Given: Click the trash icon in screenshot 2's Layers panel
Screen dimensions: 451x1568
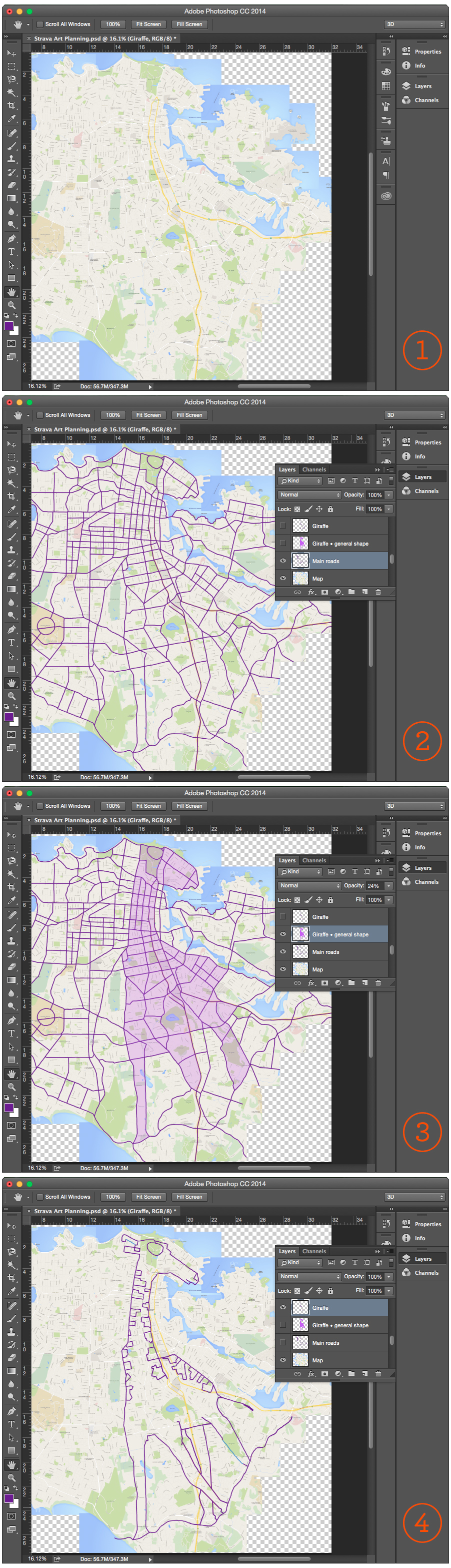Looking at the screenshot, I should [x=378, y=592].
